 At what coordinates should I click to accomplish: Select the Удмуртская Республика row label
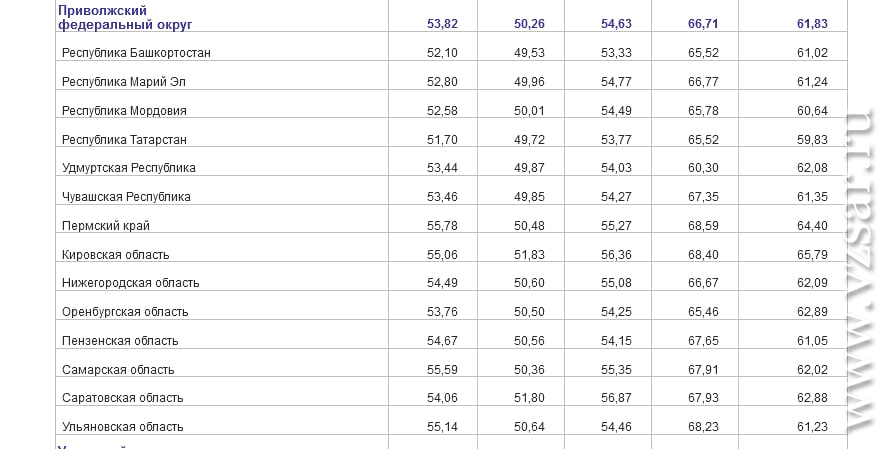(x=129, y=168)
